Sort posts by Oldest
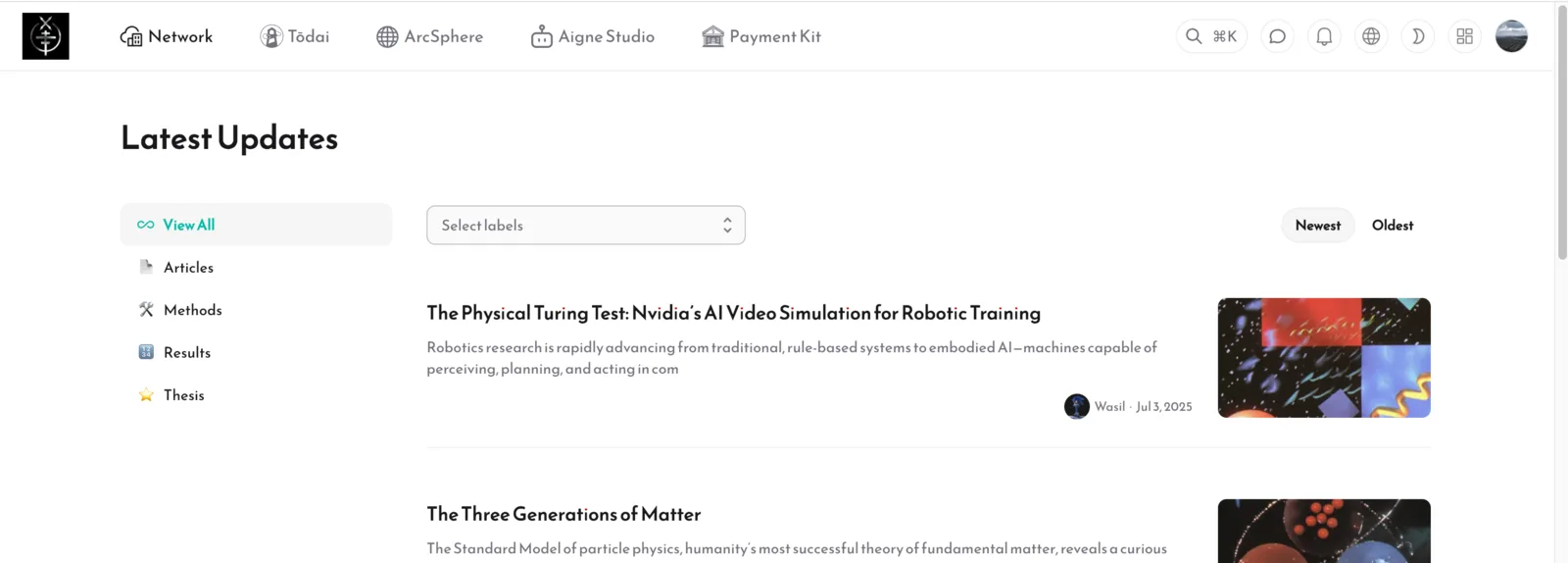The image size is (1568, 563). click(x=1393, y=226)
